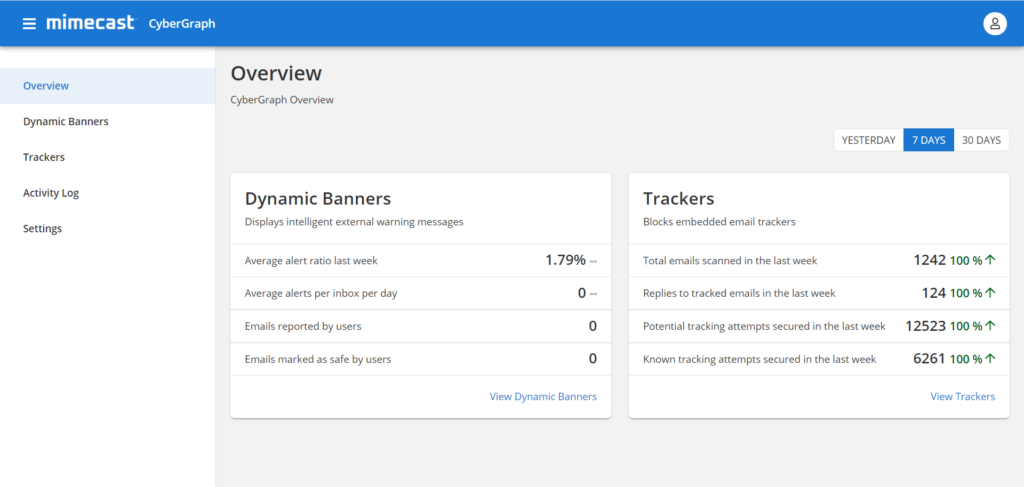
Task: Switch to the 30 DAYS time range
Action: click(x=981, y=140)
